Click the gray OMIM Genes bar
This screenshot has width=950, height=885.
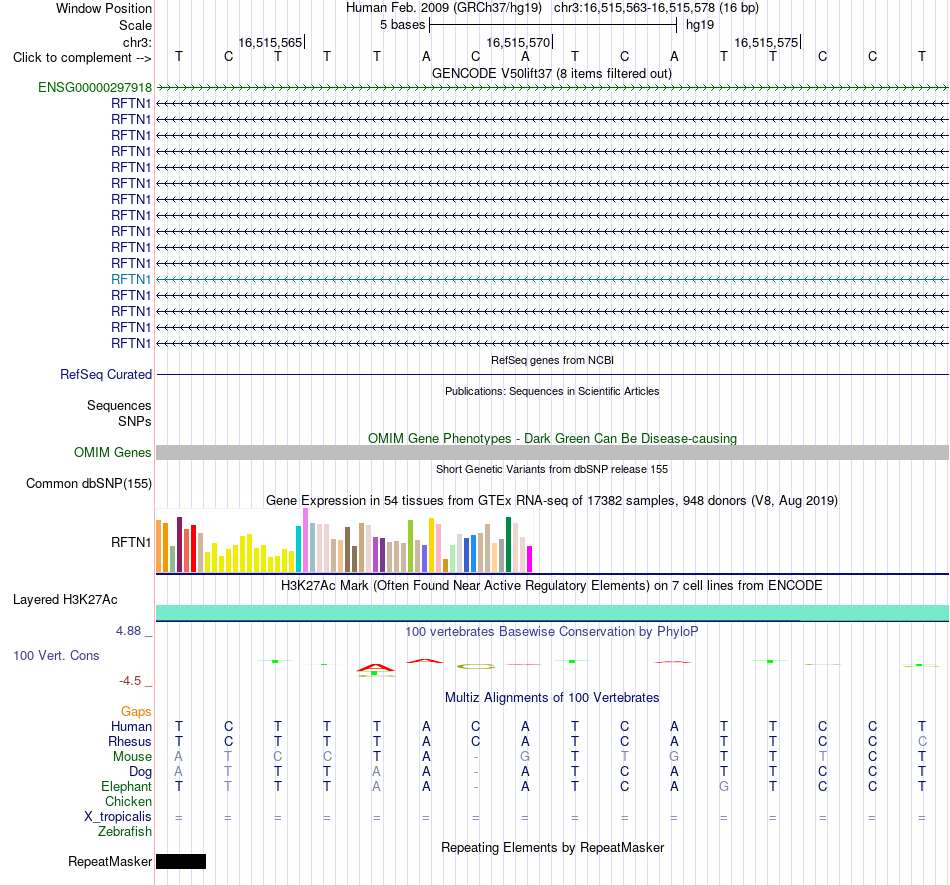coord(553,452)
